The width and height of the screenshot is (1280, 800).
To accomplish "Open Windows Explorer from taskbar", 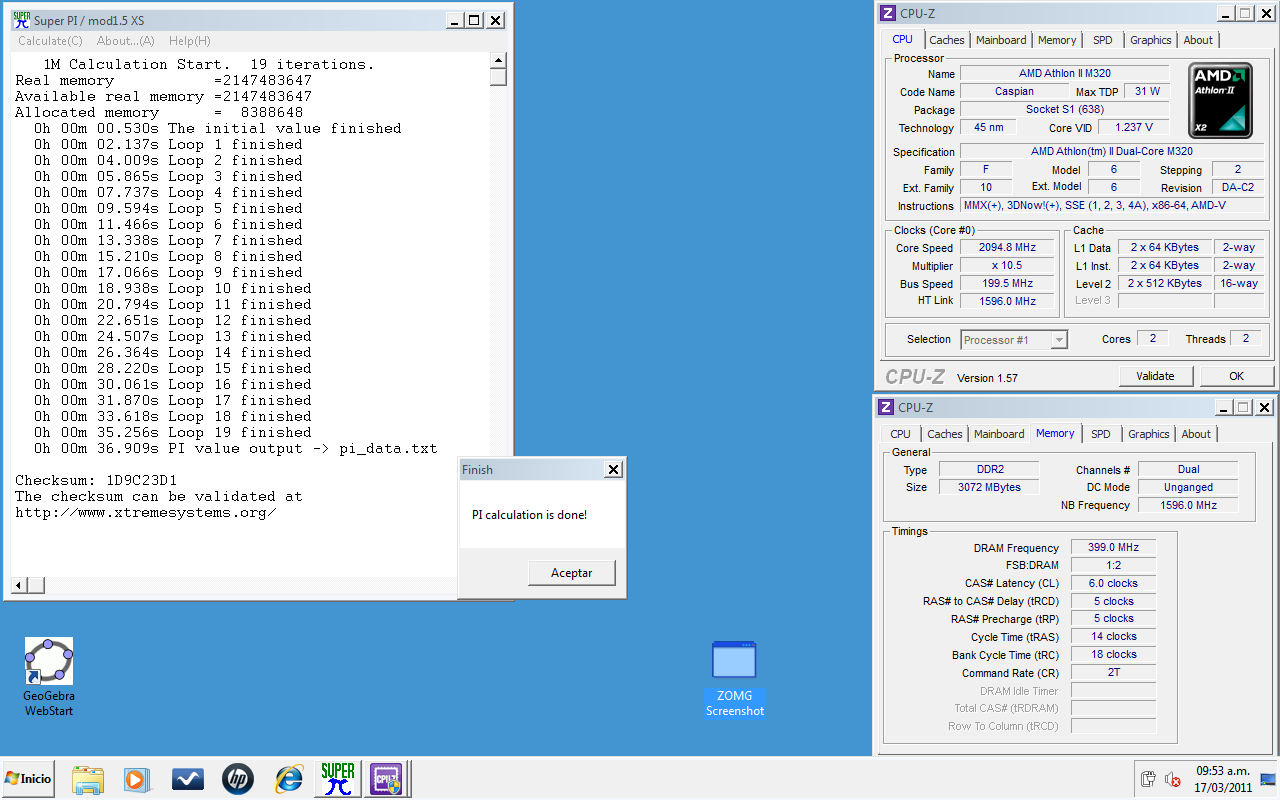I will (88, 779).
